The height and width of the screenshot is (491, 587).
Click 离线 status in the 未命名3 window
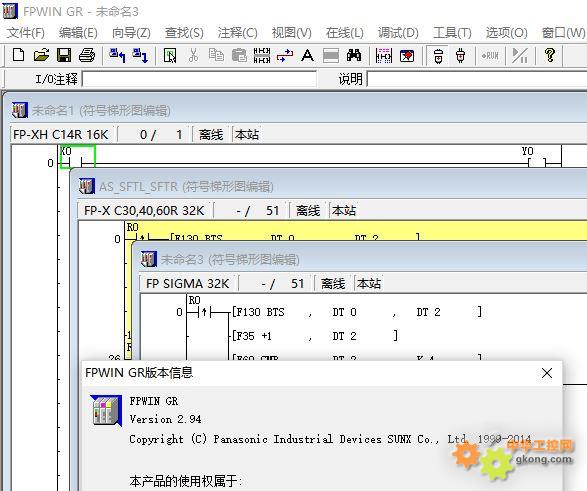pyautogui.click(x=333, y=283)
